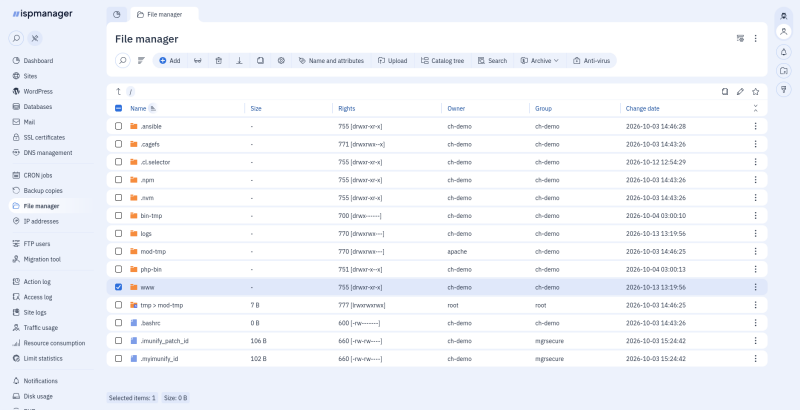800x410 pixels.
Task: Click the root path slash breadcrumb
Action: pos(131,92)
